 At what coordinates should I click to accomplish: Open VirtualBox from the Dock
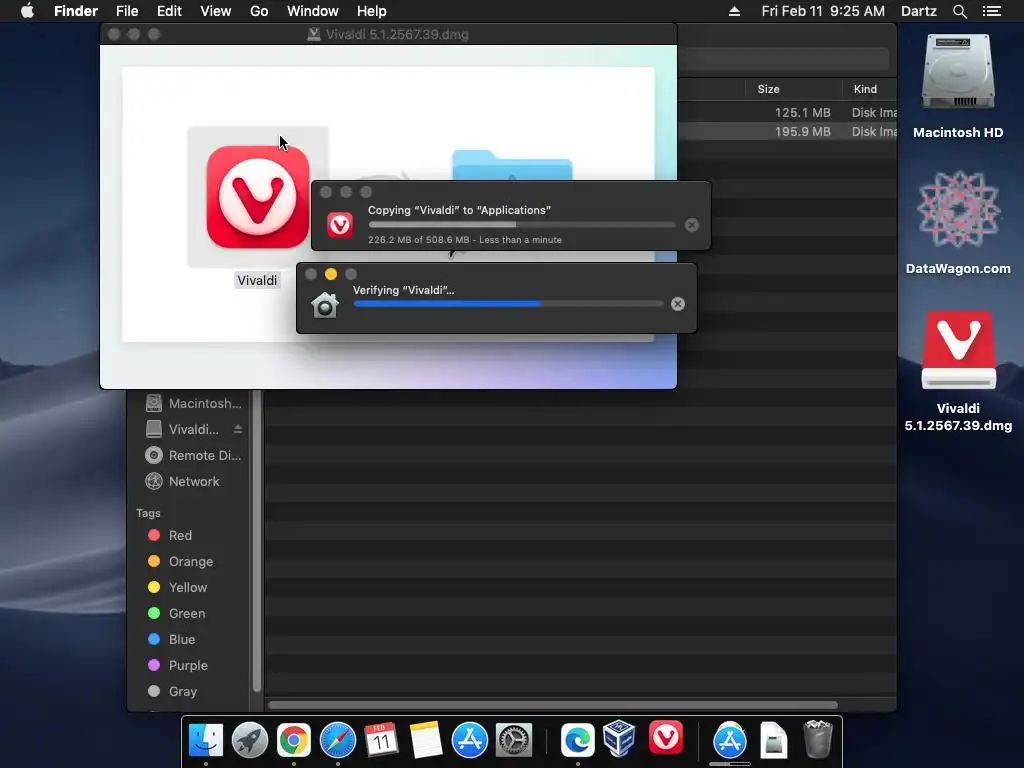[x=619, y=738]
